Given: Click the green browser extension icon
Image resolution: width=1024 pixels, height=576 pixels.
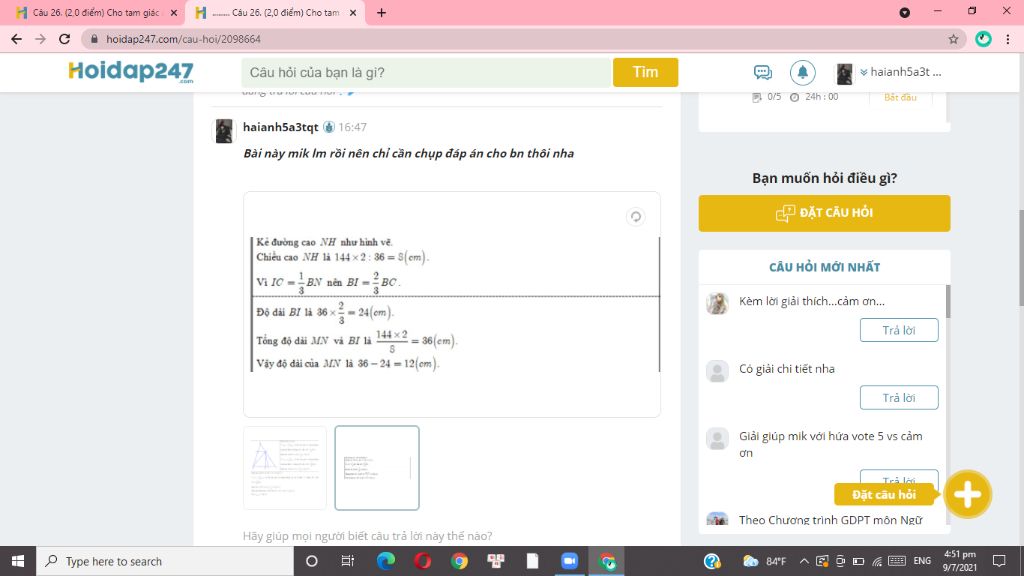Looking at the screenshot, I should tap(984, 39).
